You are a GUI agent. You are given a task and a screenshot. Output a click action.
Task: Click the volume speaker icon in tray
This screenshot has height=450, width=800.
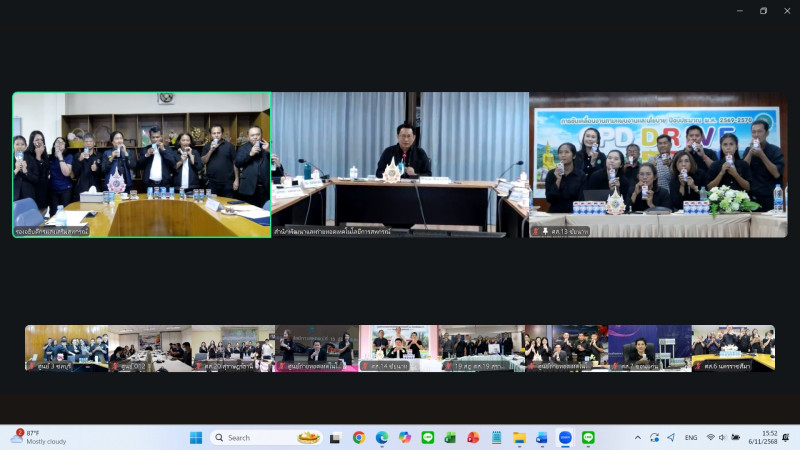723,437
